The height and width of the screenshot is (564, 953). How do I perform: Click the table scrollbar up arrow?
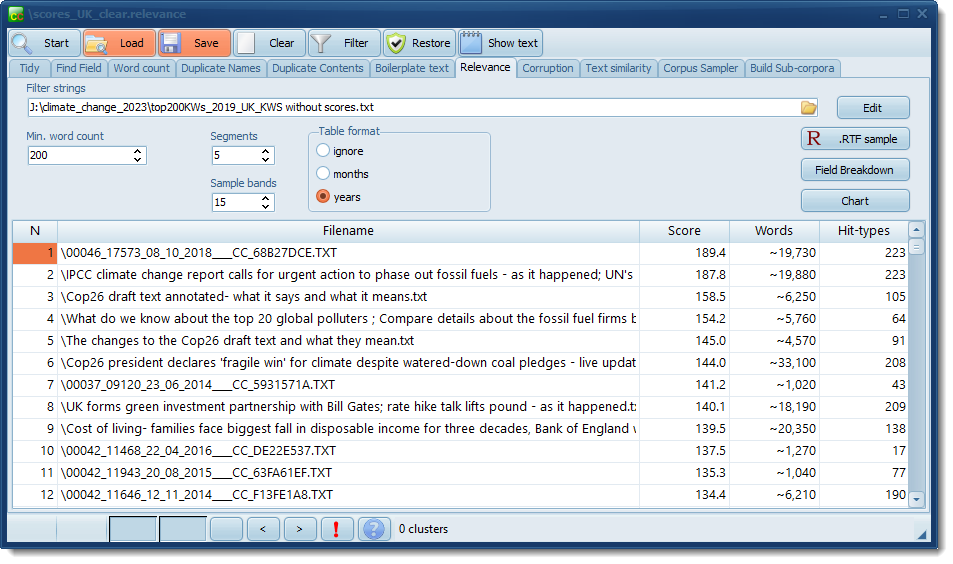917,229
